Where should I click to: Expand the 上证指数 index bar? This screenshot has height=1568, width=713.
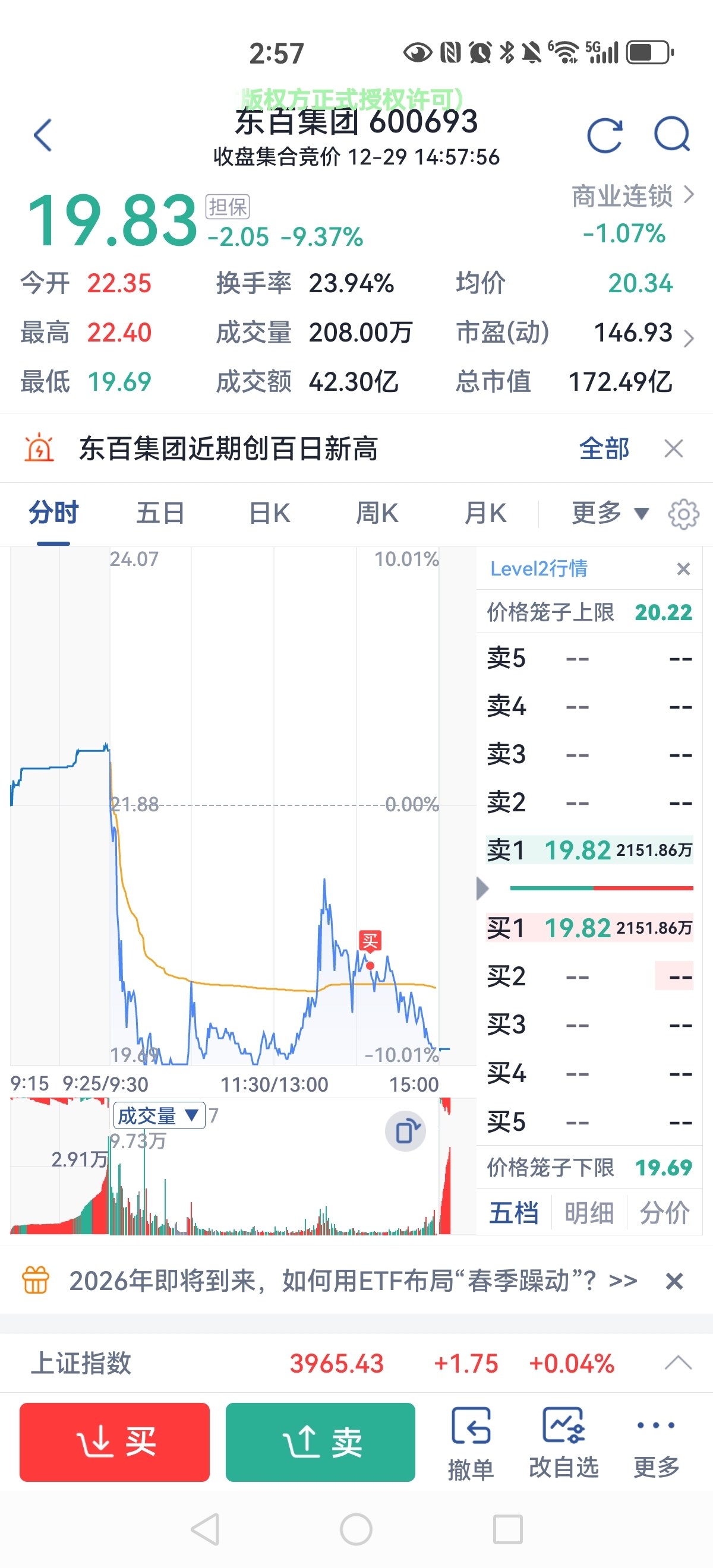click(678, 1363)
